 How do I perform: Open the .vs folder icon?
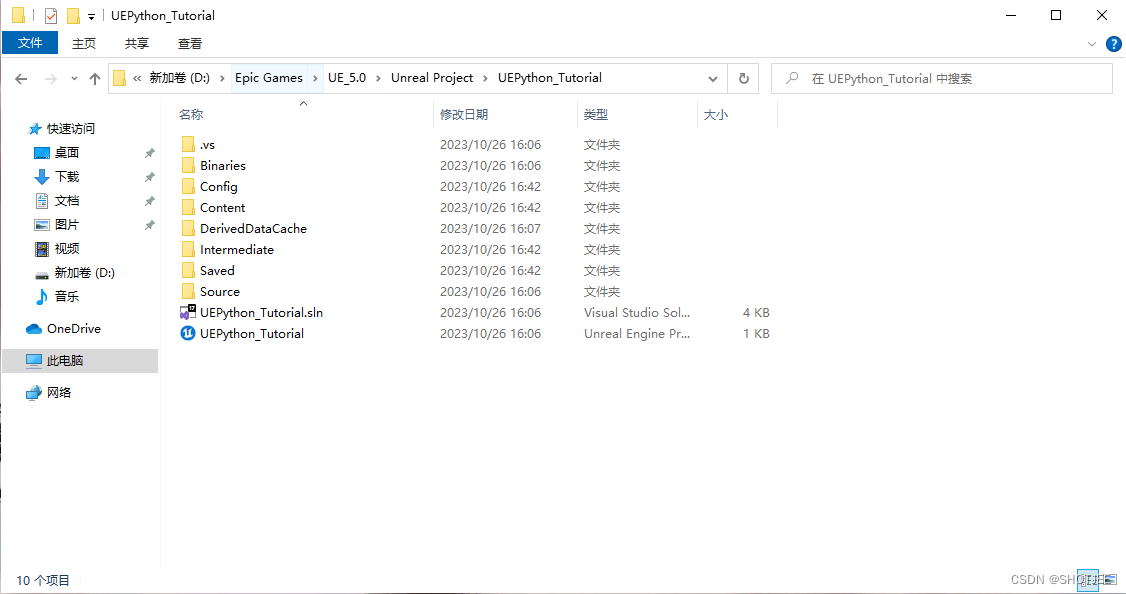pyautogui.click(x=188, y=144)
